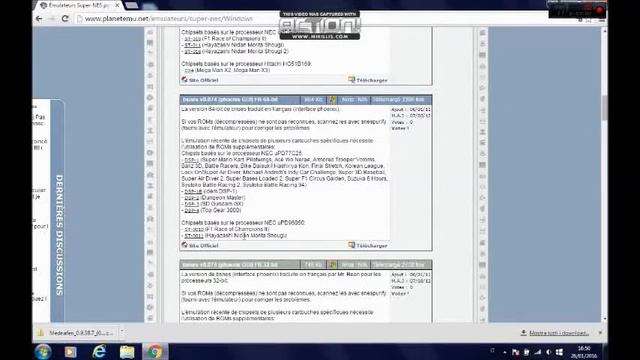
Task: Go back to the previous page
Action: (39, 18)
